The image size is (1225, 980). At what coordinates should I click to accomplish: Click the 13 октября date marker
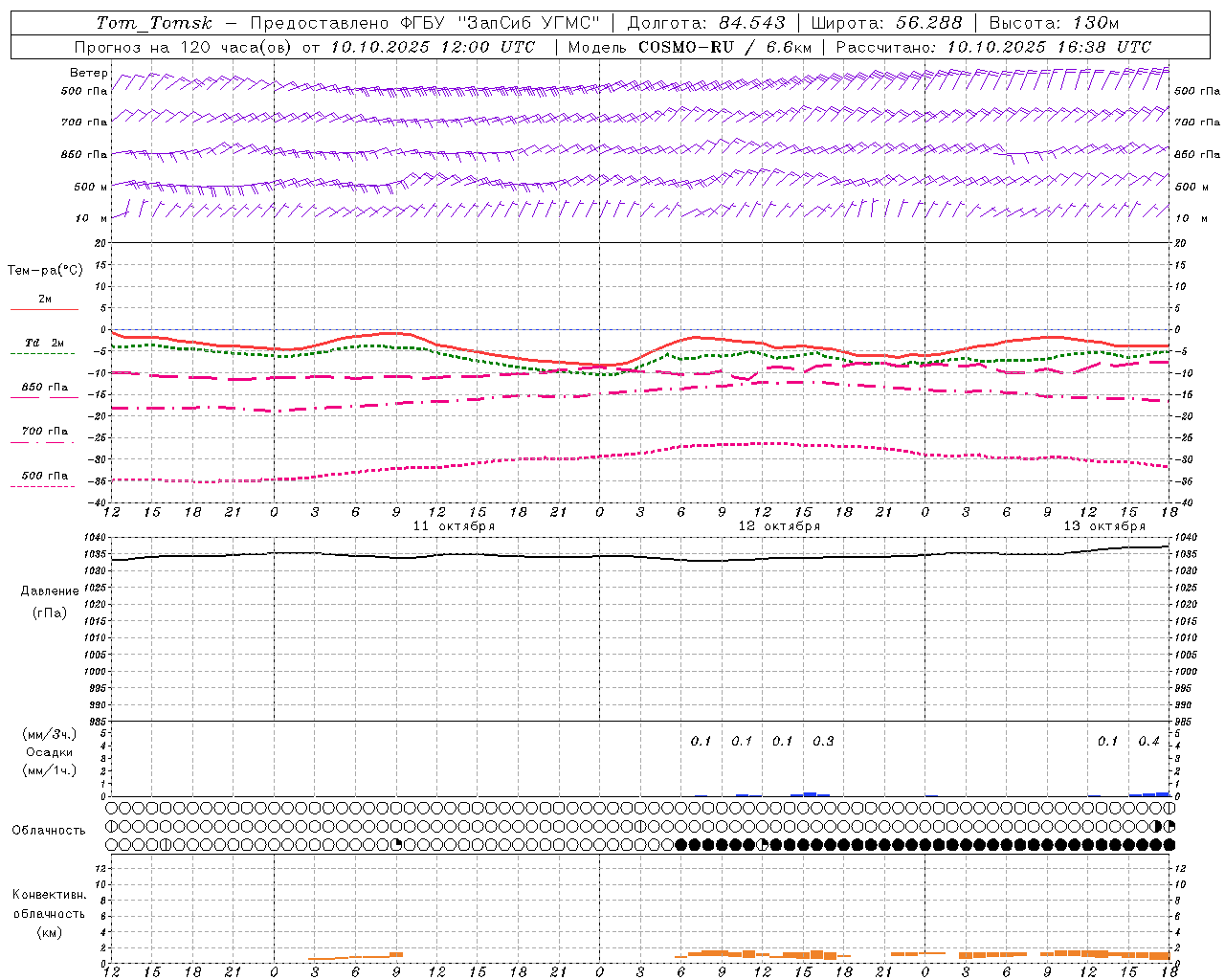[x=1104, y=526]
